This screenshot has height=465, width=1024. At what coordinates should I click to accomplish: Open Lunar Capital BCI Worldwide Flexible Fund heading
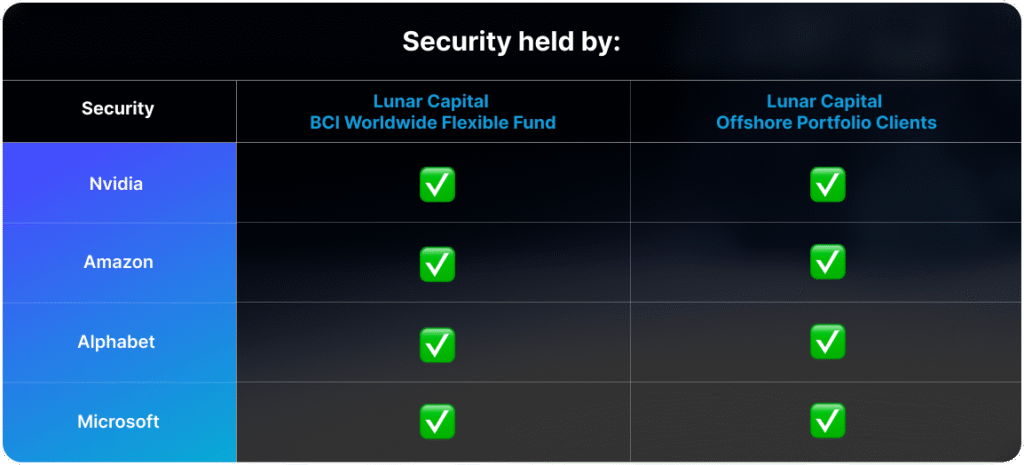coord(433,112)
